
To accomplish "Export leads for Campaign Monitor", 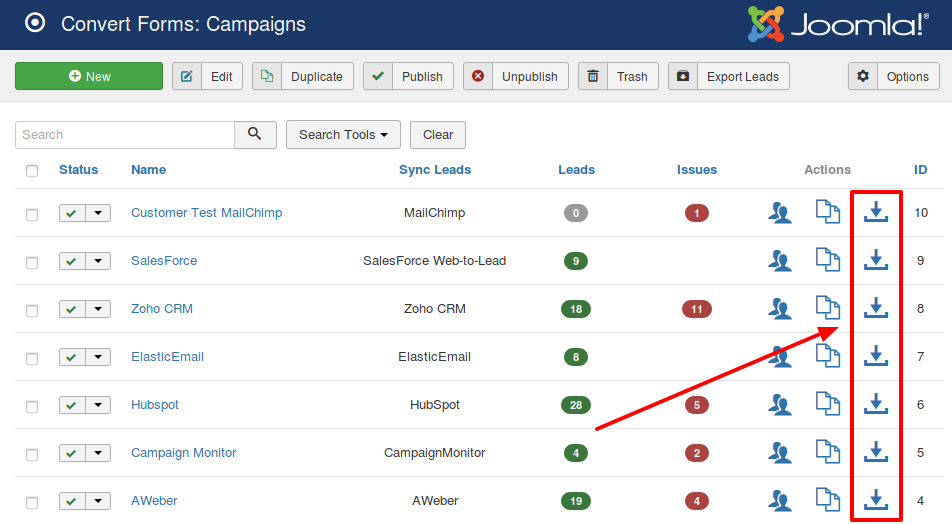I will click(876, 452).
